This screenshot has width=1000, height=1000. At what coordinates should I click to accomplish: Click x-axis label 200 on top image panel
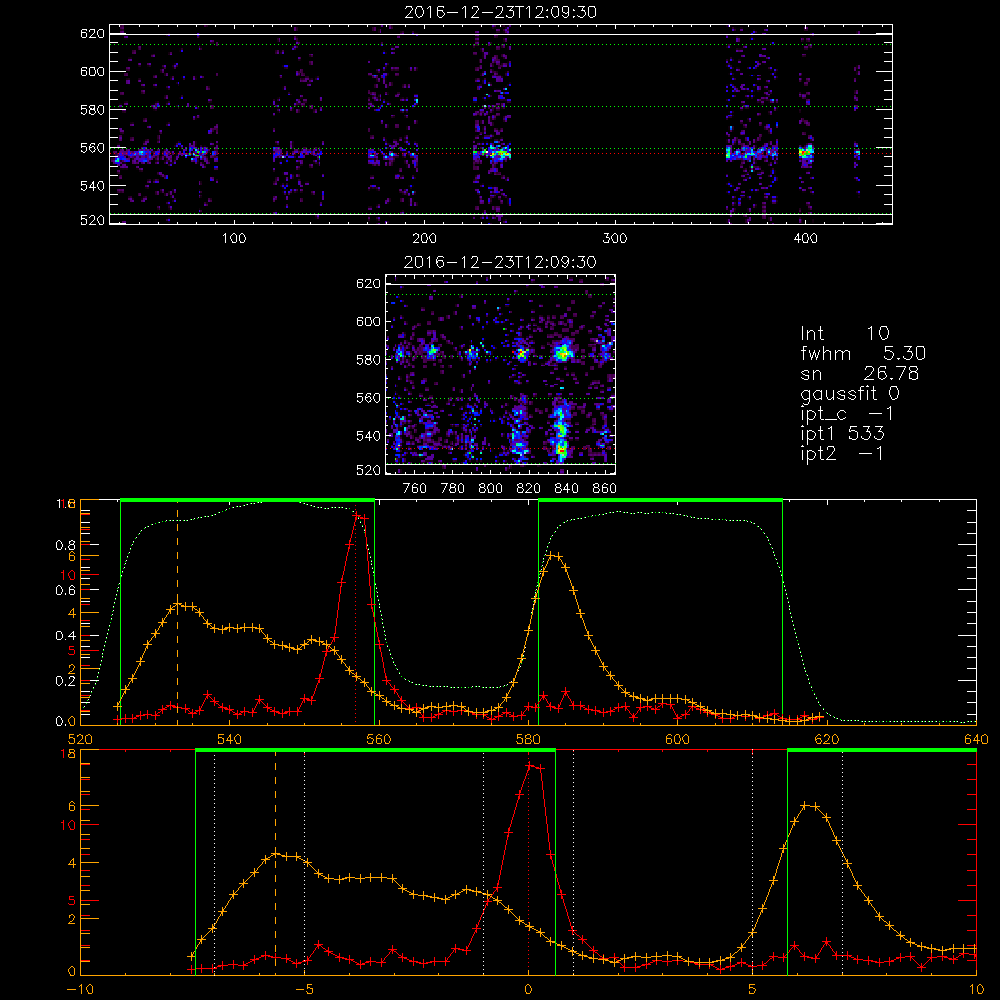point(424,239)
